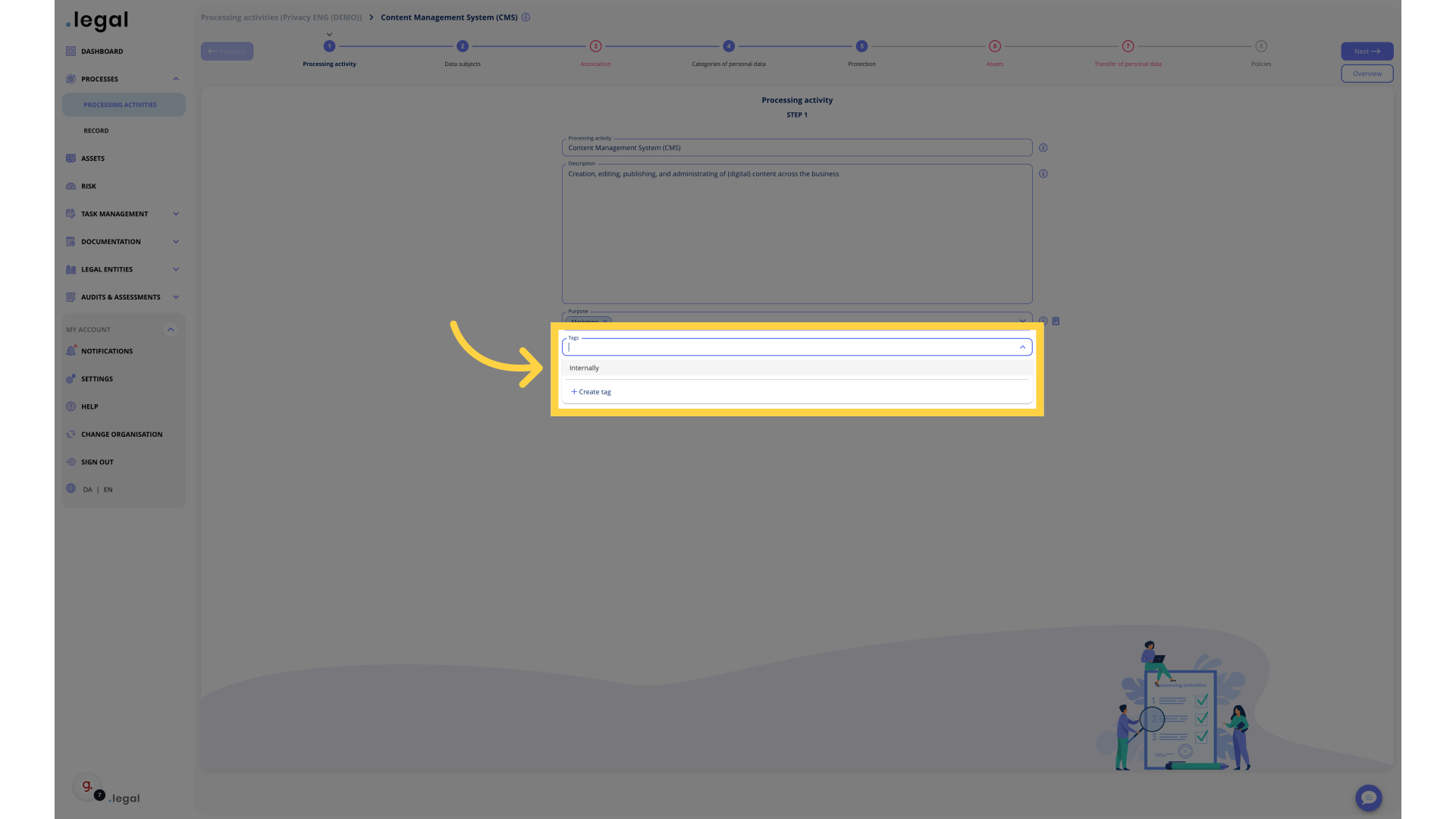Click the clipboard icon next to Purpose
Image resolution: width=1456 pixels, height=819 pixels.
(x=1056, y=321)
